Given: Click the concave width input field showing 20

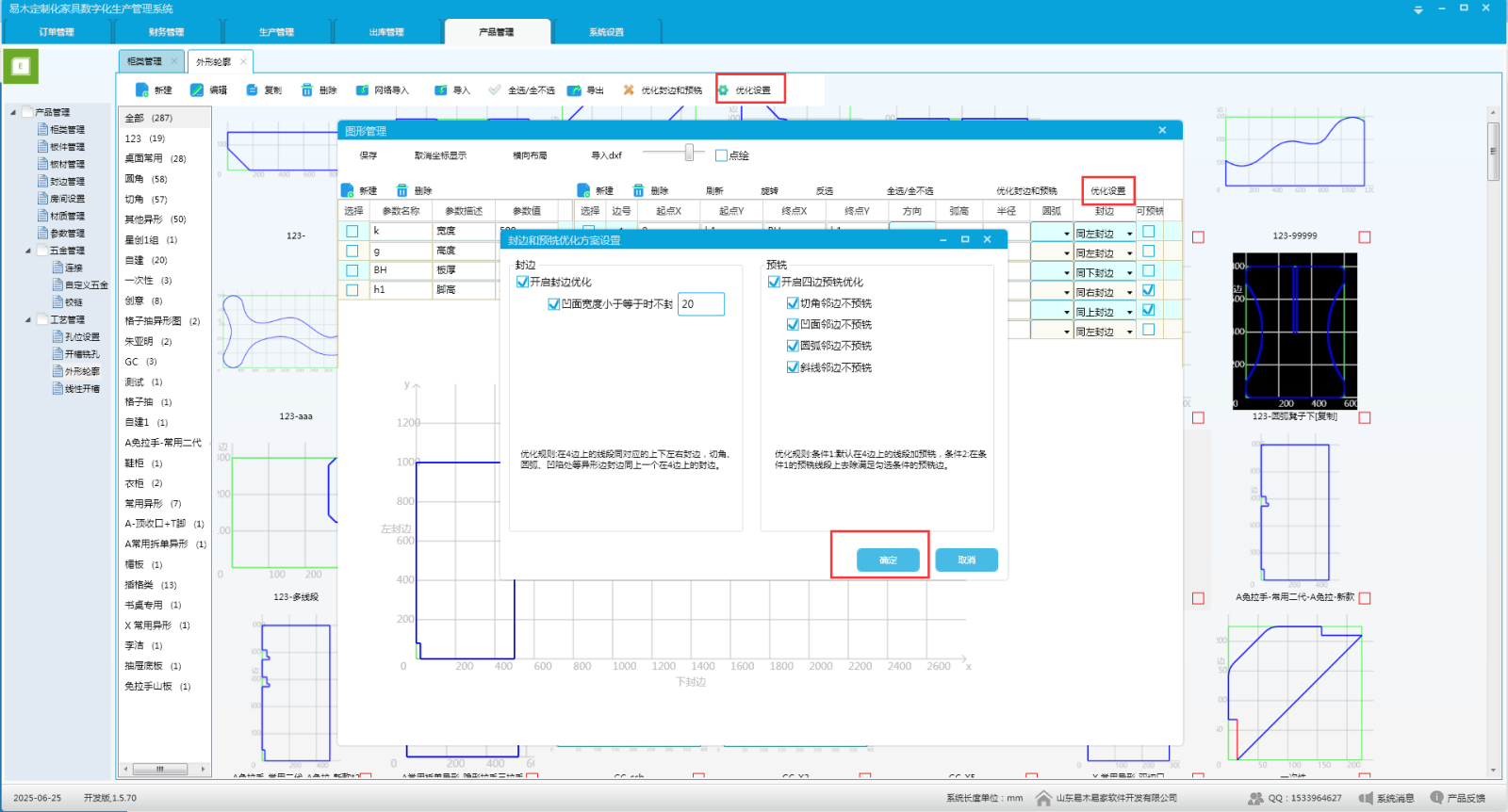Looking at the screenshot, I should click(x=701, y=304).
